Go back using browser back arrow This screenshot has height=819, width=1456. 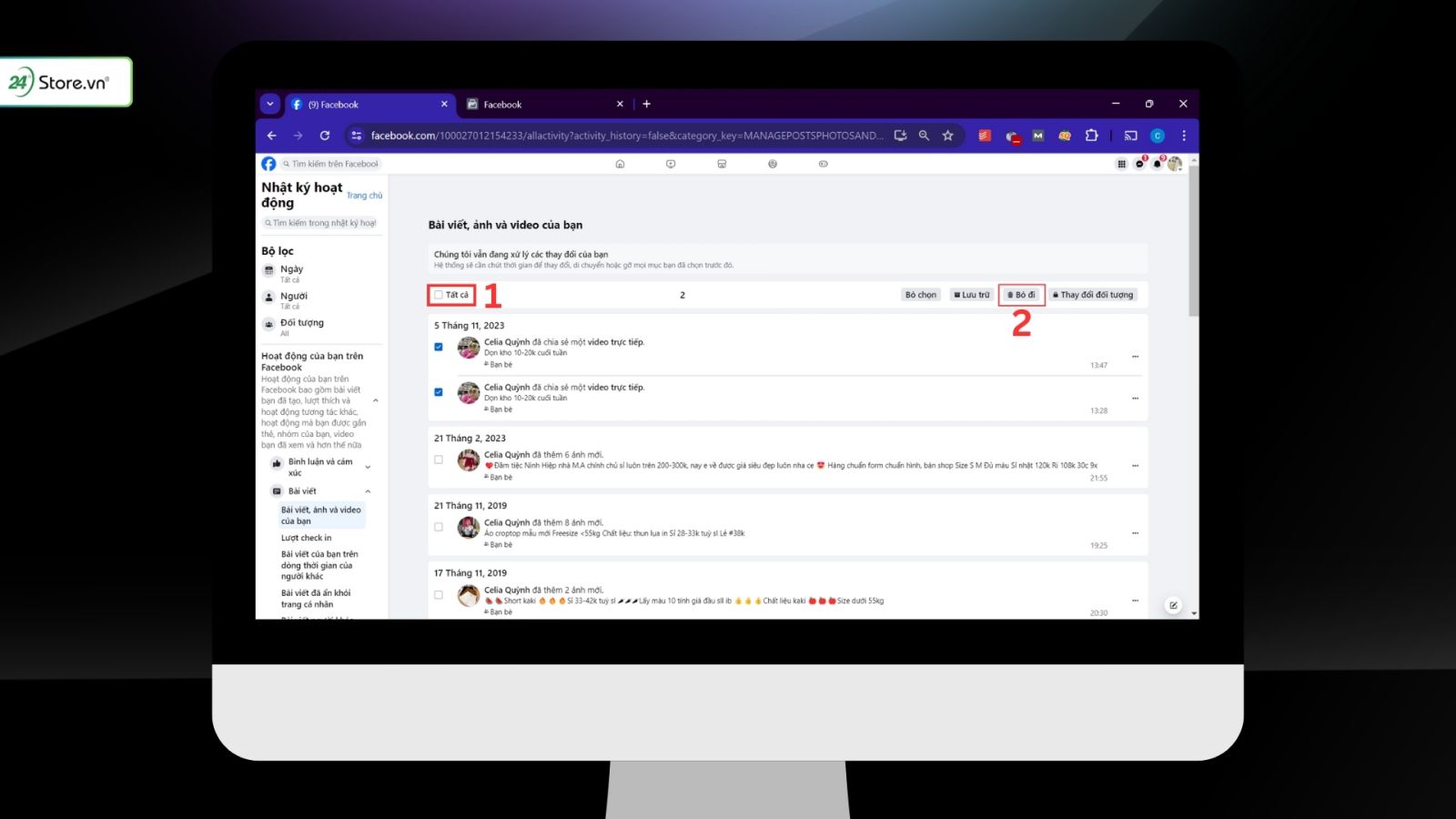[271, 136]
